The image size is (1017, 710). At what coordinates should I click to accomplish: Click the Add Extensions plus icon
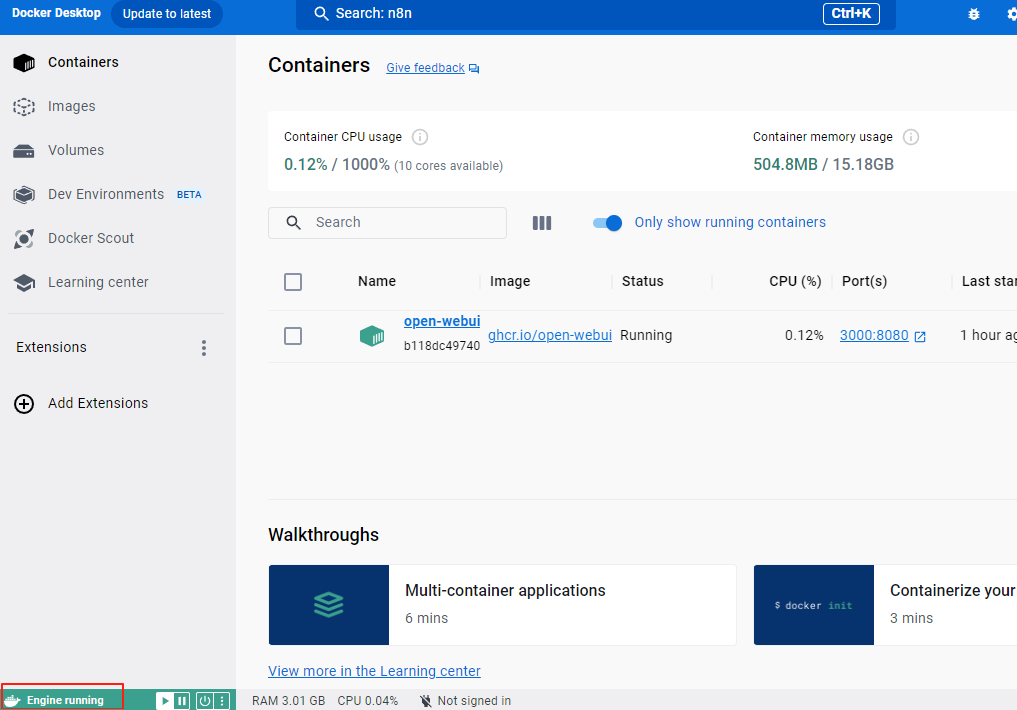click(24, 404)
